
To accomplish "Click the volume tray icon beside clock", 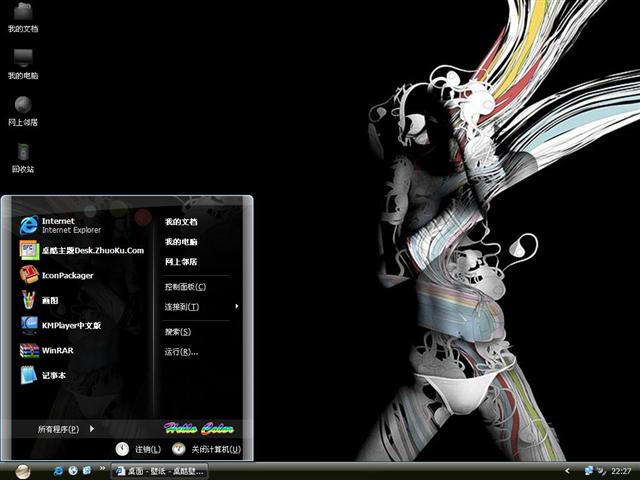I will [601, 471].
